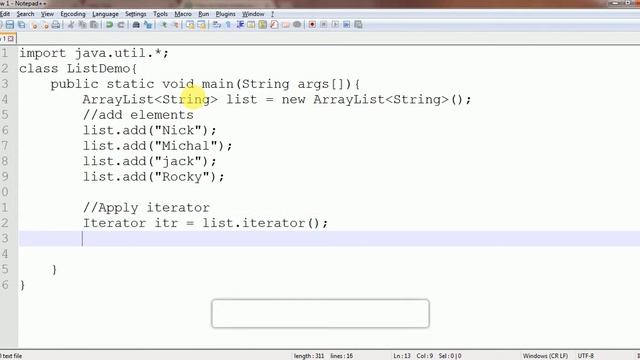Click the list.add("Nick"); code line
This screenshot has width=640, height=360.
click(150, 131)
